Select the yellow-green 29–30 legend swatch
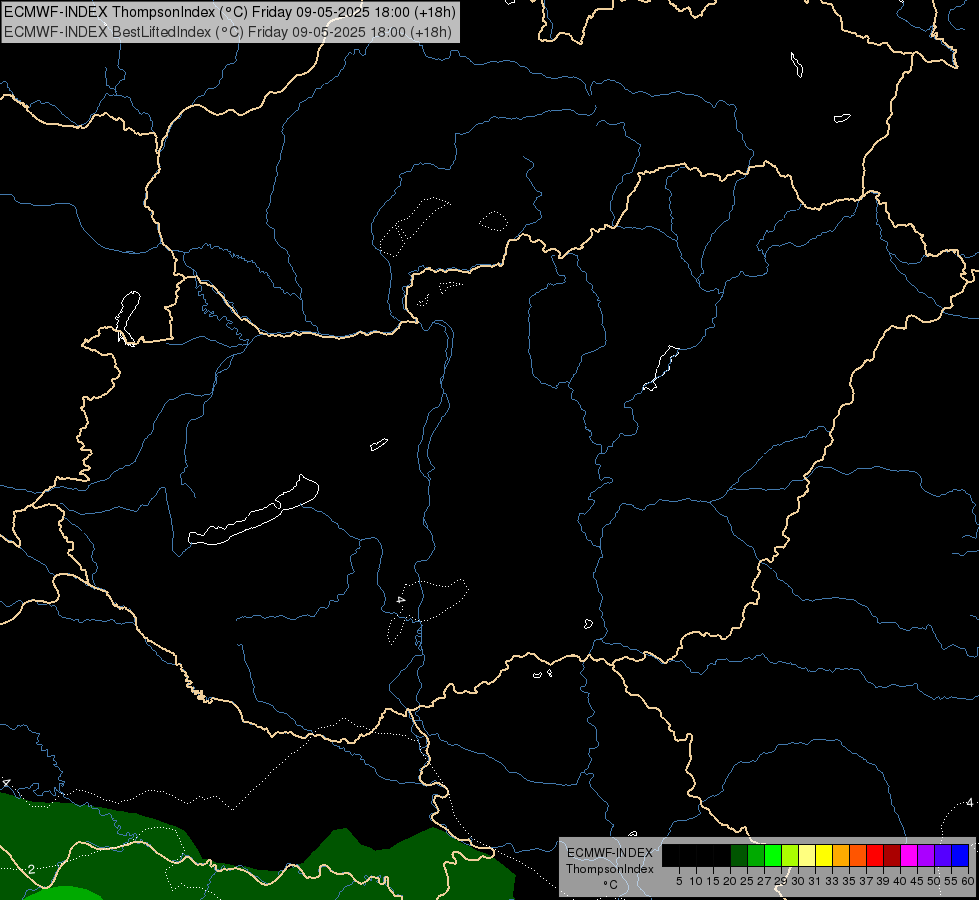Image resolution: width=979 pixels, height=900 pixels. pyautogui.click(x=790, y=855)
